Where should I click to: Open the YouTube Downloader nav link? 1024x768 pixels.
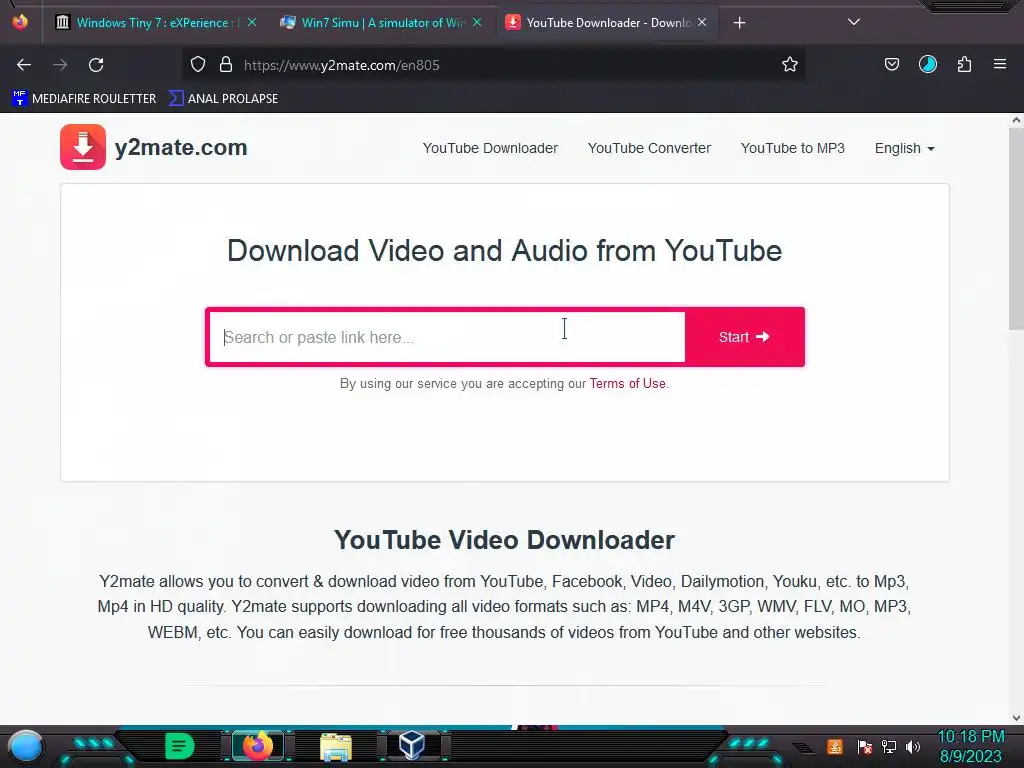click(490, 148)
